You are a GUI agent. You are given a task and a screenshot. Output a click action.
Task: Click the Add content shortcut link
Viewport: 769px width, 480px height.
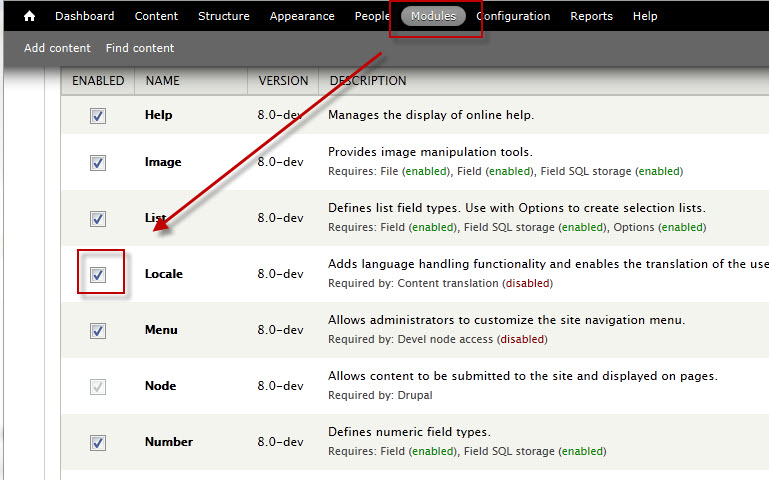click(57, 48)
